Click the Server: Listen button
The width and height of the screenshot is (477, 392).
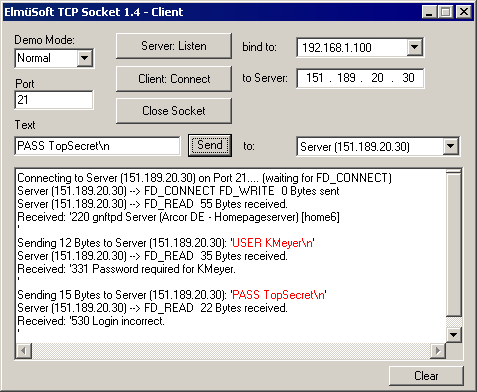pyautogui.click(x=174, y=46)
